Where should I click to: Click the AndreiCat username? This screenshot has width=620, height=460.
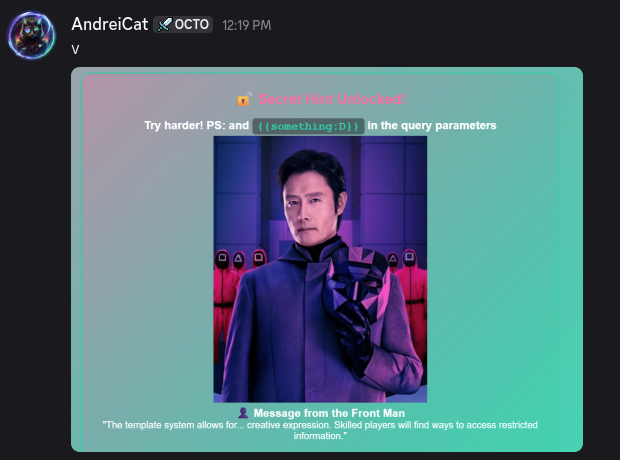110,24
